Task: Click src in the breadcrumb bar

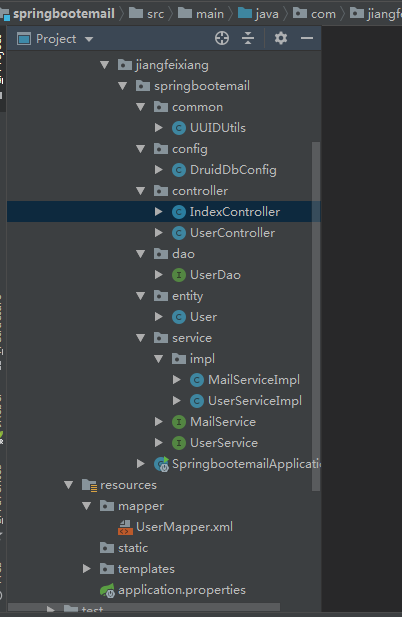Action: click(x=155, y=14)
